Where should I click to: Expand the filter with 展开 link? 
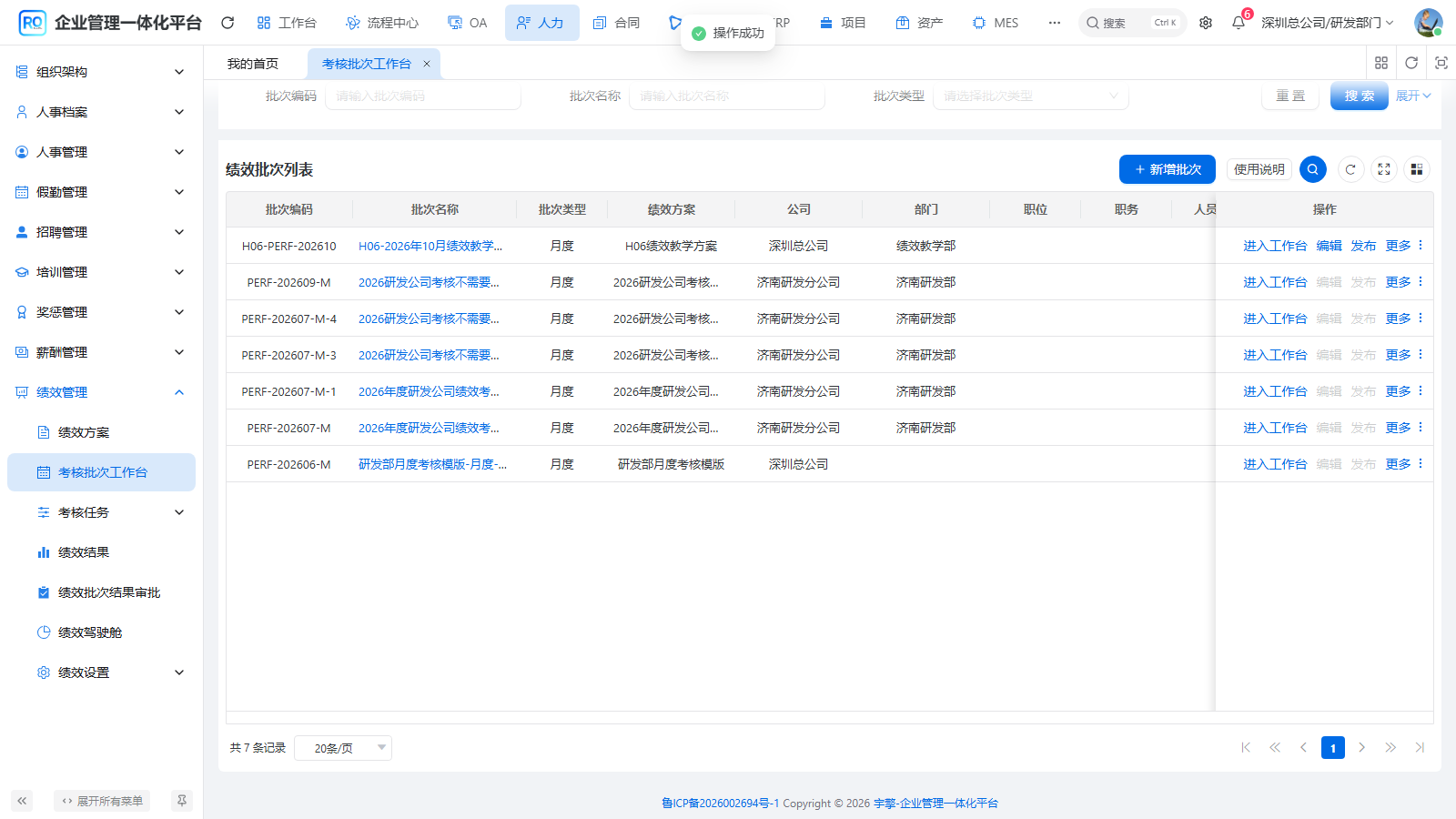pos(1413,96)
